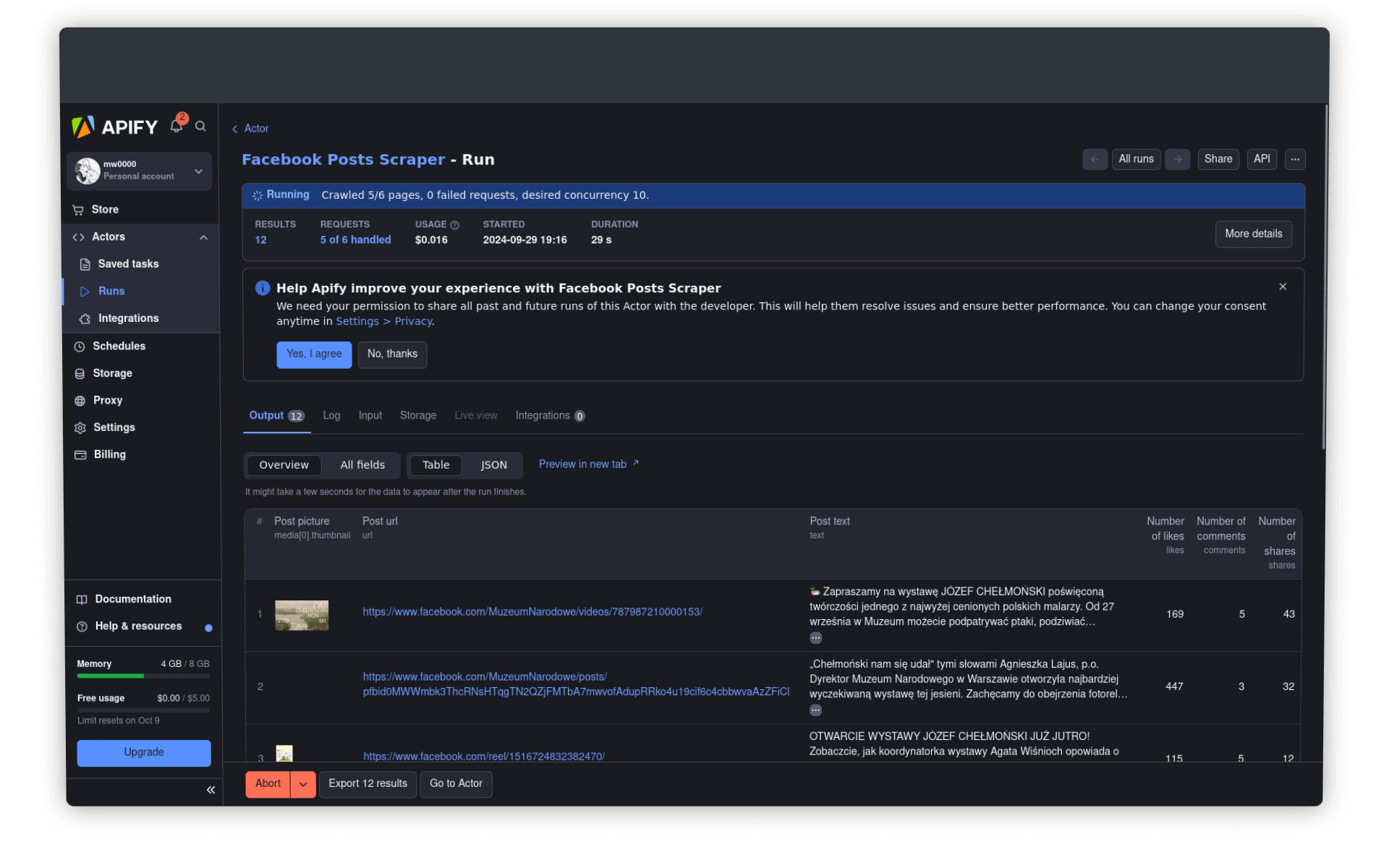
Task: Dismiss the consent banner with X
Action: pos(1283,286)
